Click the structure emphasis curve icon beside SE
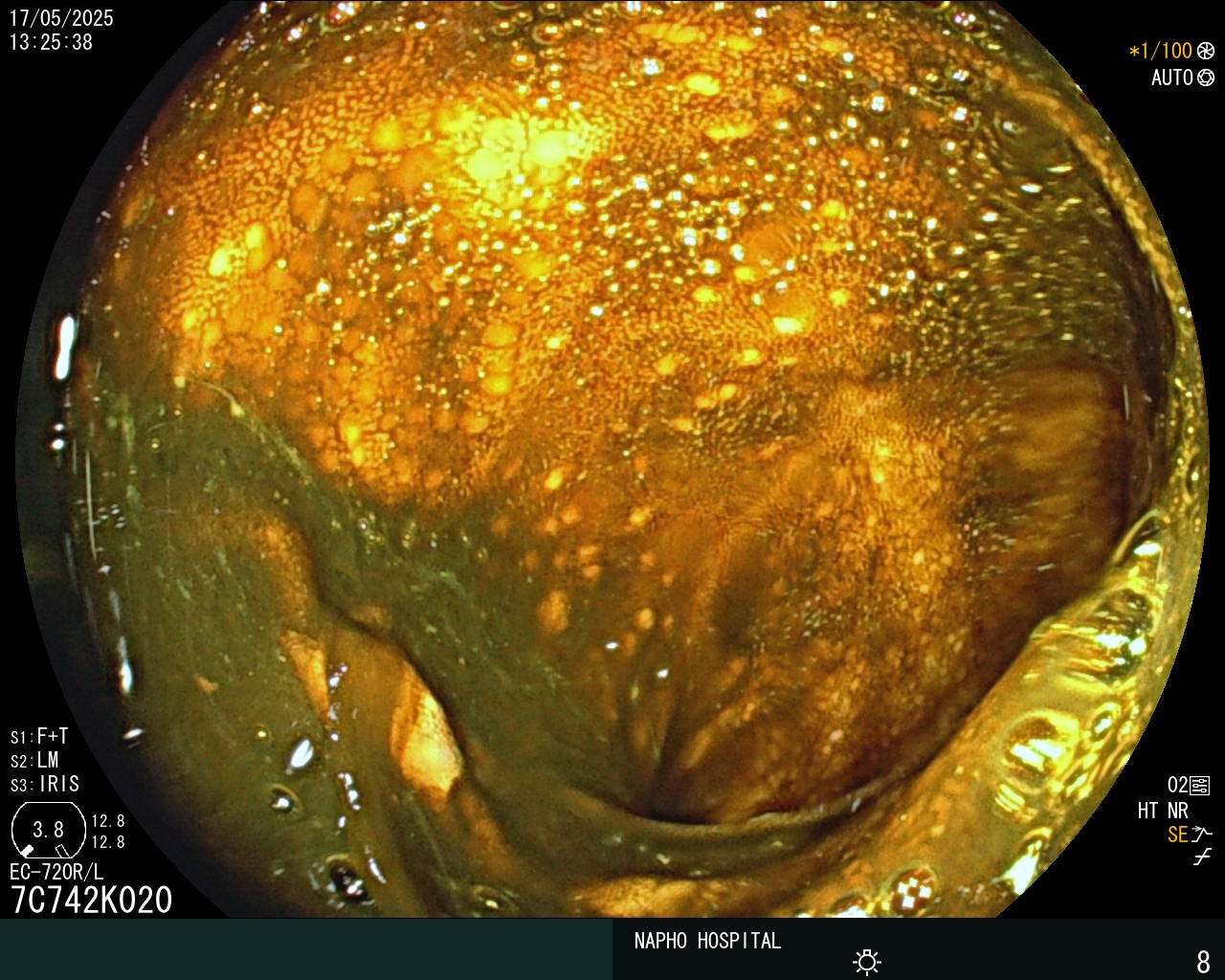This screenshot has height=980, width=1225. 1202,835
